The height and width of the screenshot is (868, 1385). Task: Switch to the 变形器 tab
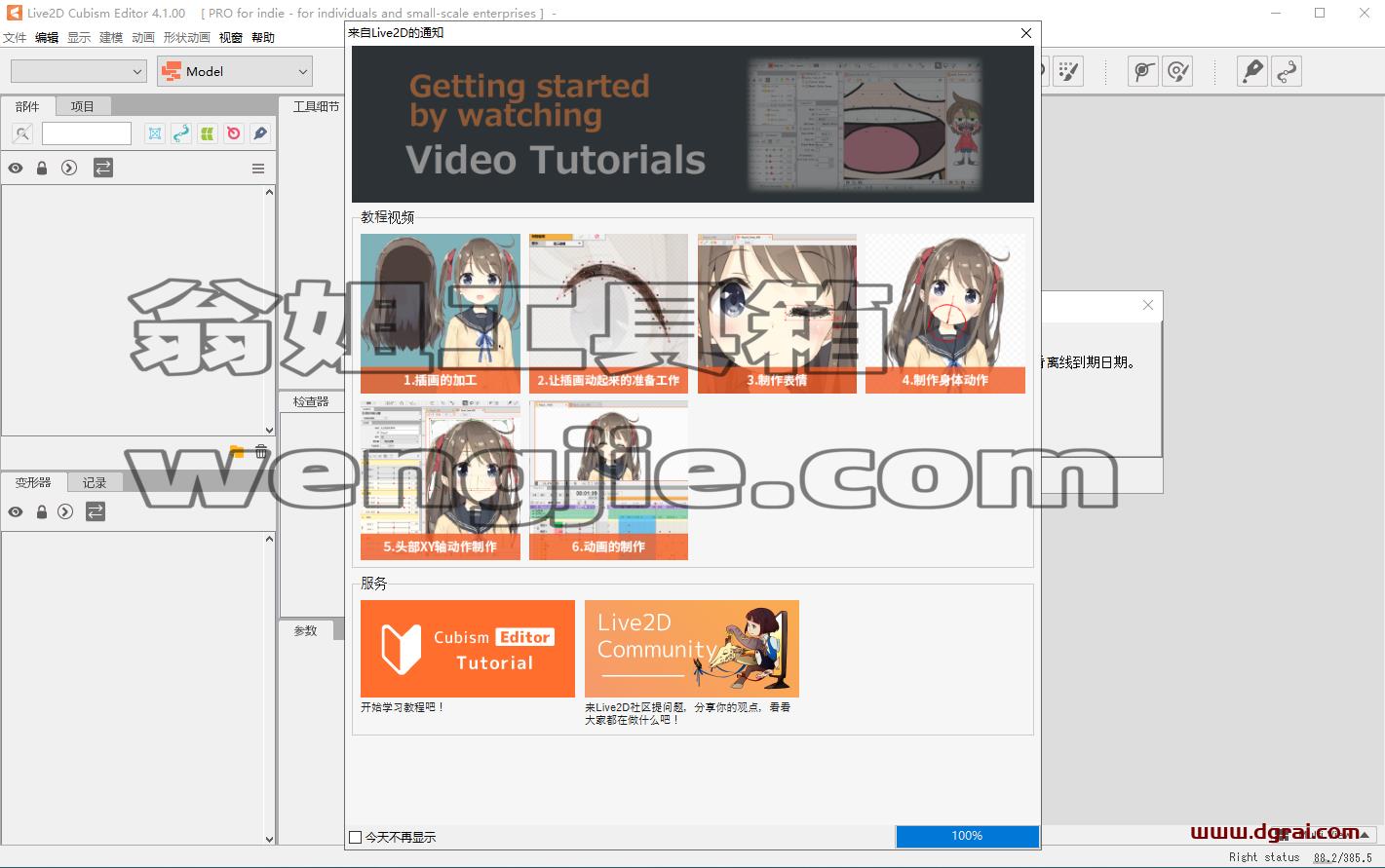(x=33, y=482)
